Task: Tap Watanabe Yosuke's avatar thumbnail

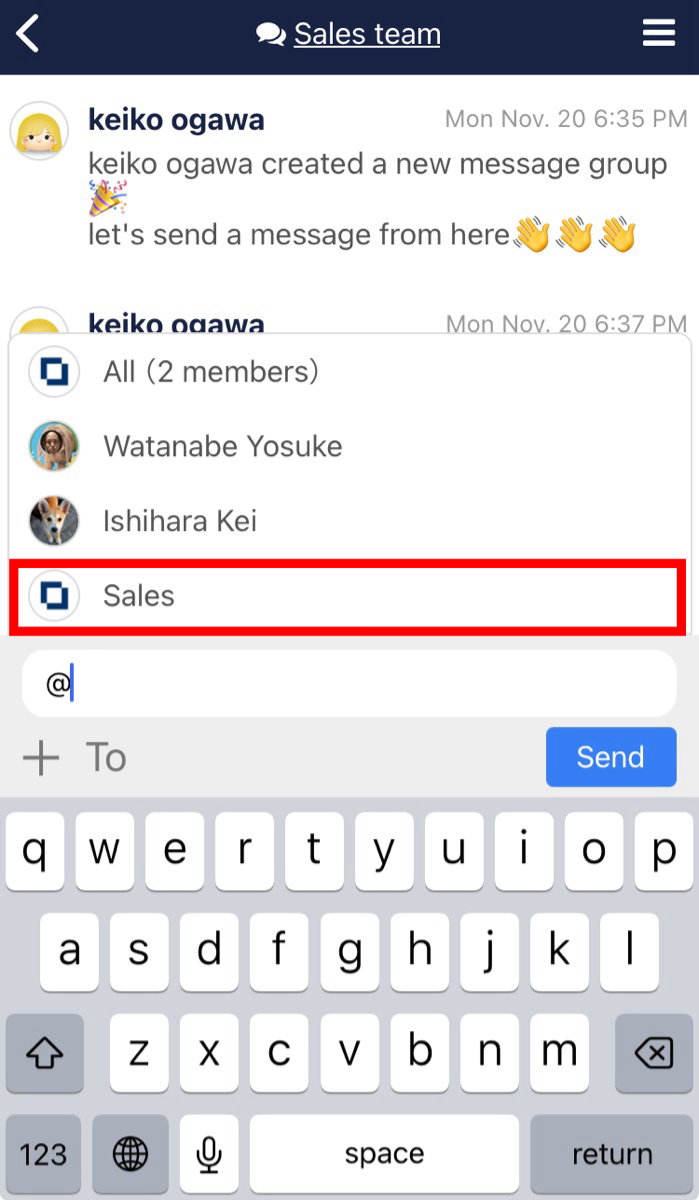Action: coord(54,446)
